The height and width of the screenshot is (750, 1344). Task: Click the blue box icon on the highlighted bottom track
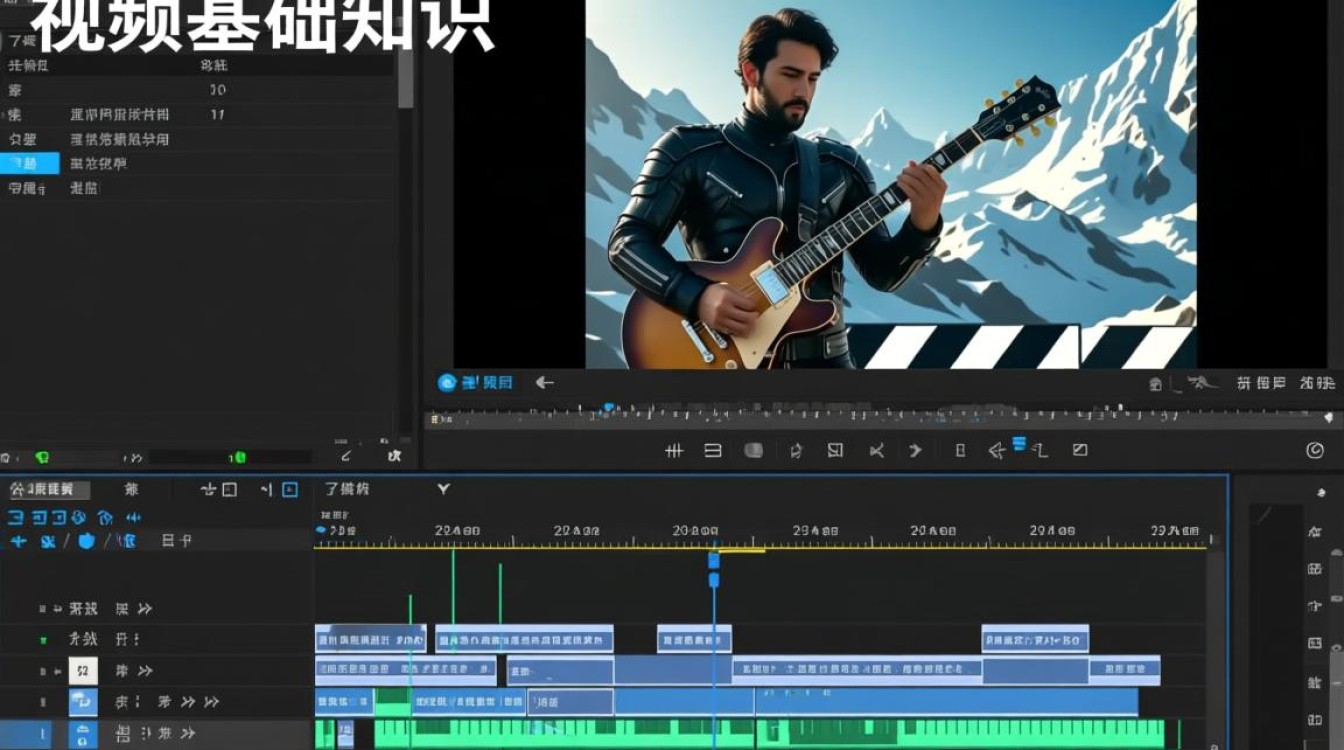tap(83, 736)
